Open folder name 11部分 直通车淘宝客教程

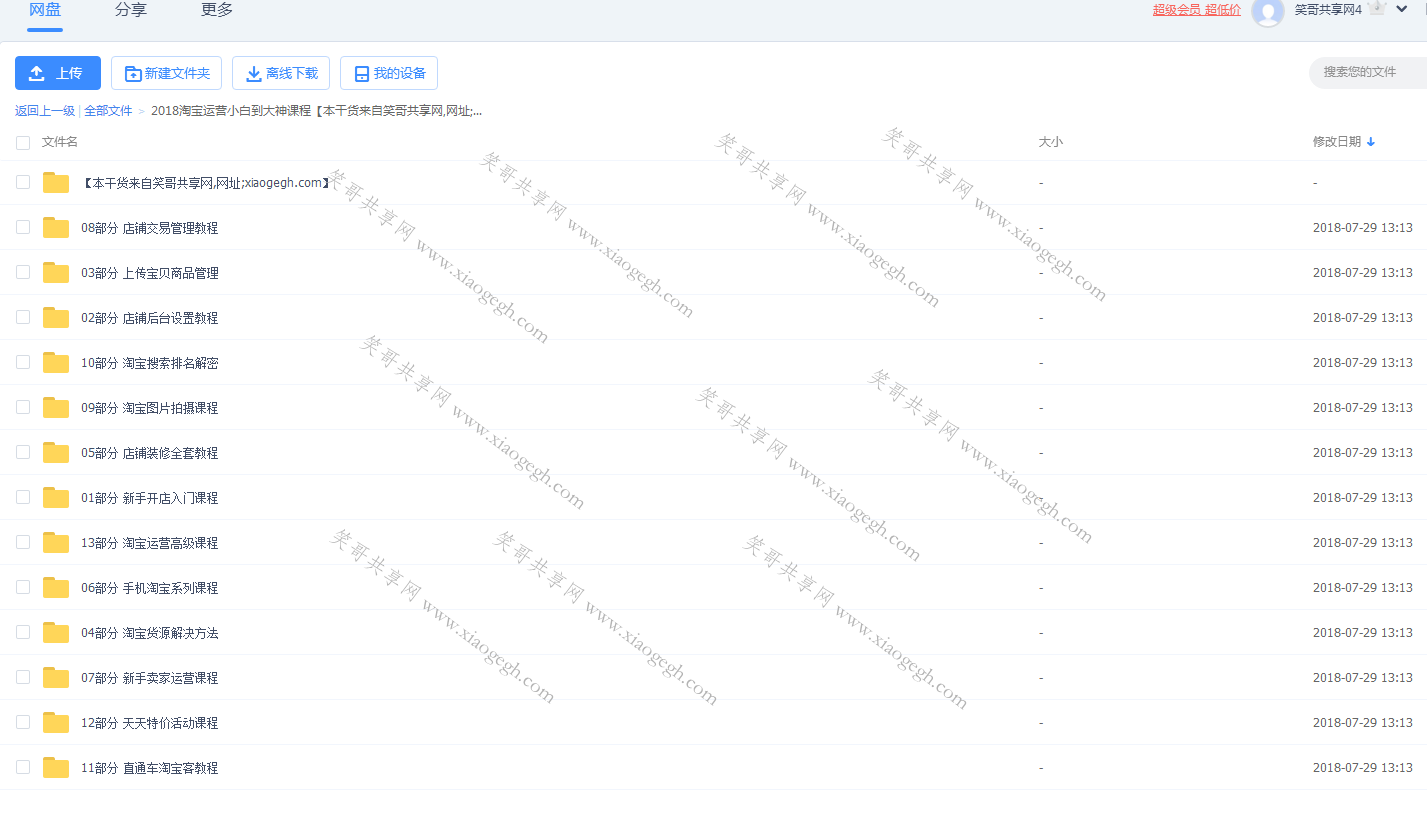tap(150, 768)
